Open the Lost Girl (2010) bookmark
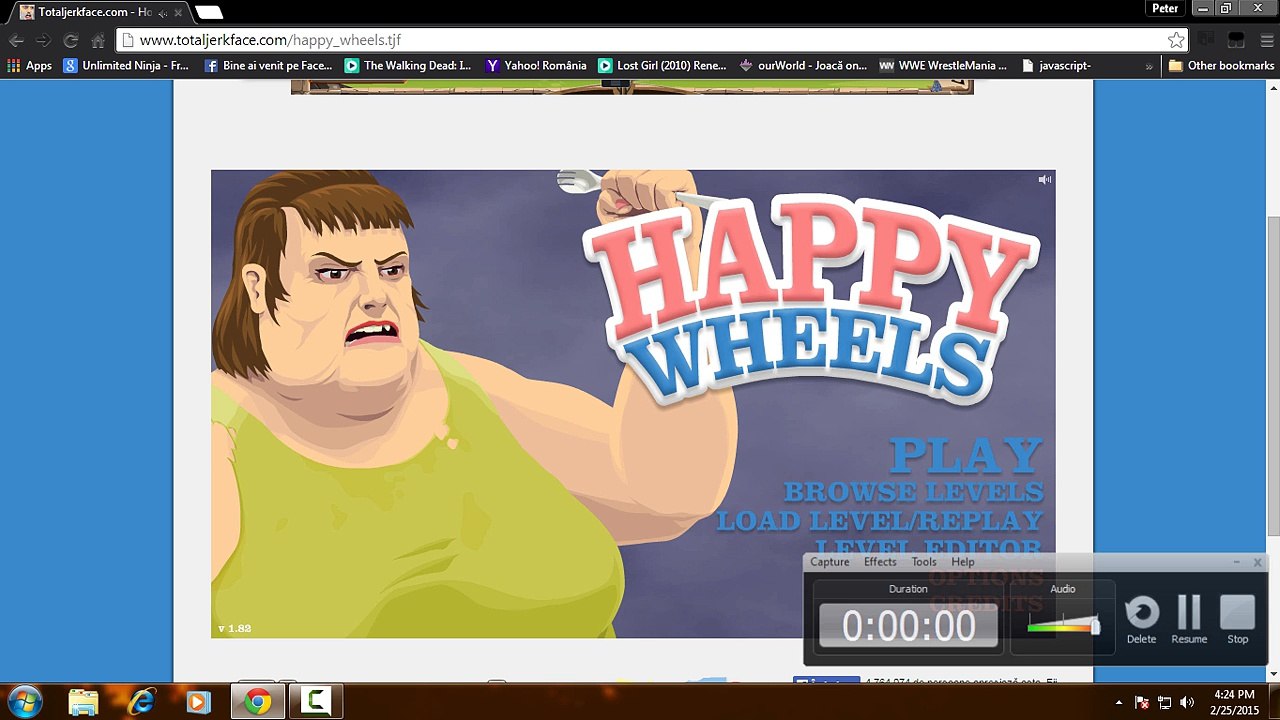Screen dimensions: 1280x720 662,65
